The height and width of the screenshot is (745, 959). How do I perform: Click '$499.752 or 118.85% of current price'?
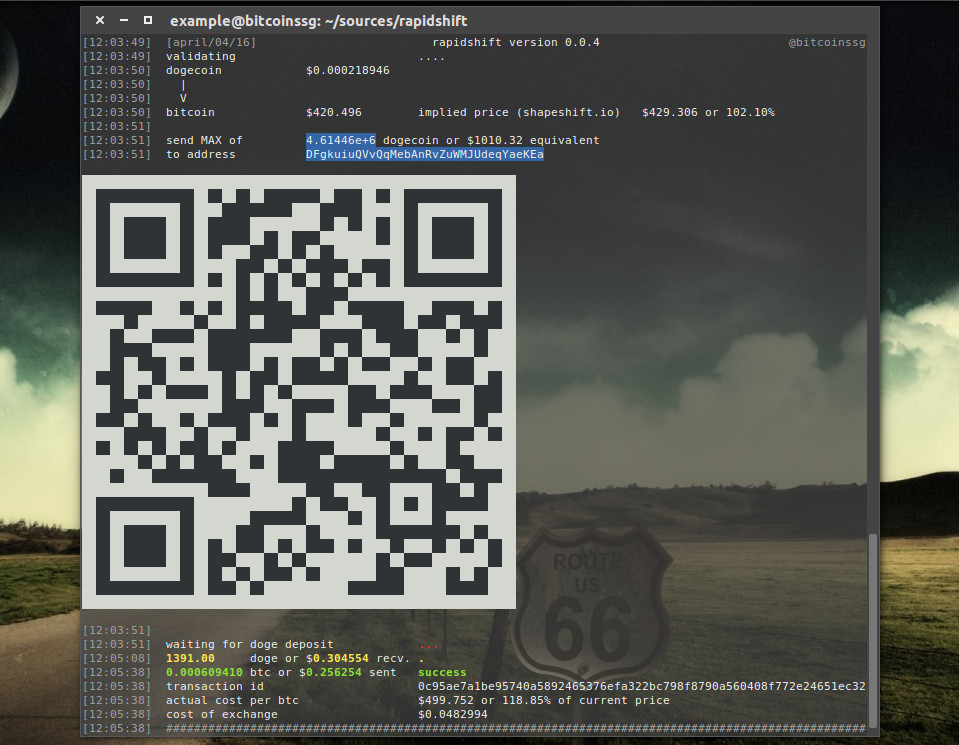click(x=544, y=700)
